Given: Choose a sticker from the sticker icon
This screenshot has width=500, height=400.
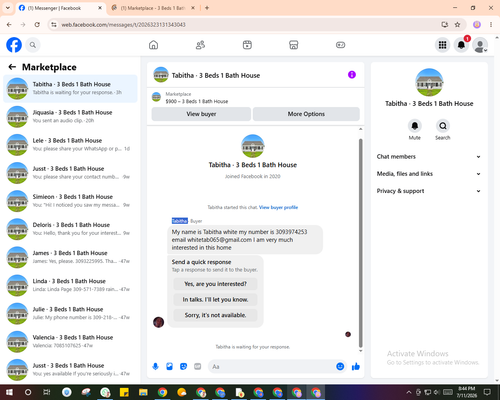Looking at the screenshot, I should click(x=183, y=367).
